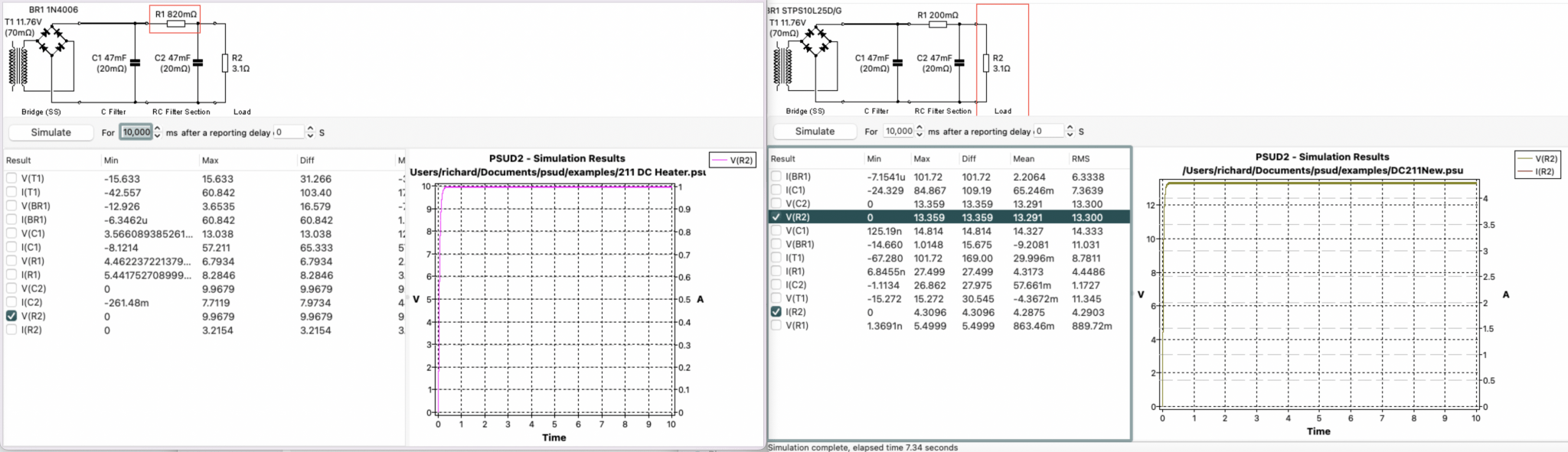Select the T1 transformer symbol in 211 DC Heater window
This screenshot has width=1568, height=452.
pyautogui.click(x=18, y=67)
